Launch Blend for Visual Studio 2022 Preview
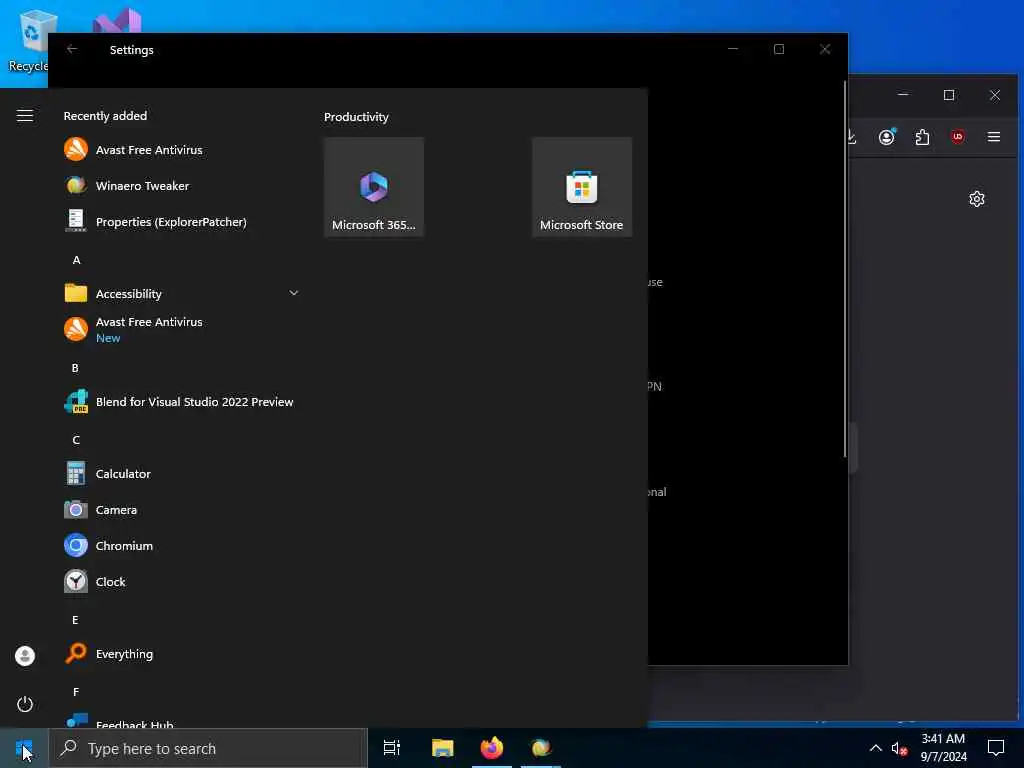Screen dimensions: 1024x768 point(180,402)
